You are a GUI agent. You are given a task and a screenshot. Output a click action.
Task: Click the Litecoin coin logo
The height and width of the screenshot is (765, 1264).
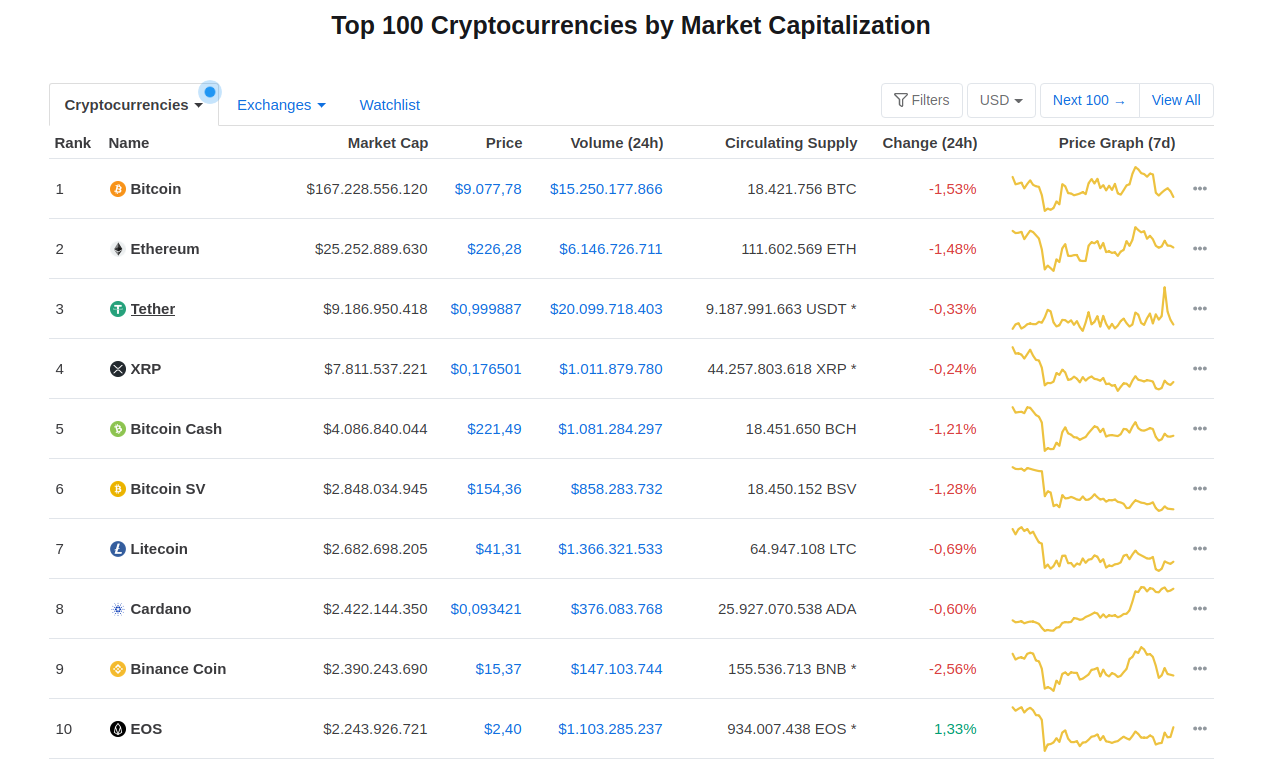tap(117, 548)
